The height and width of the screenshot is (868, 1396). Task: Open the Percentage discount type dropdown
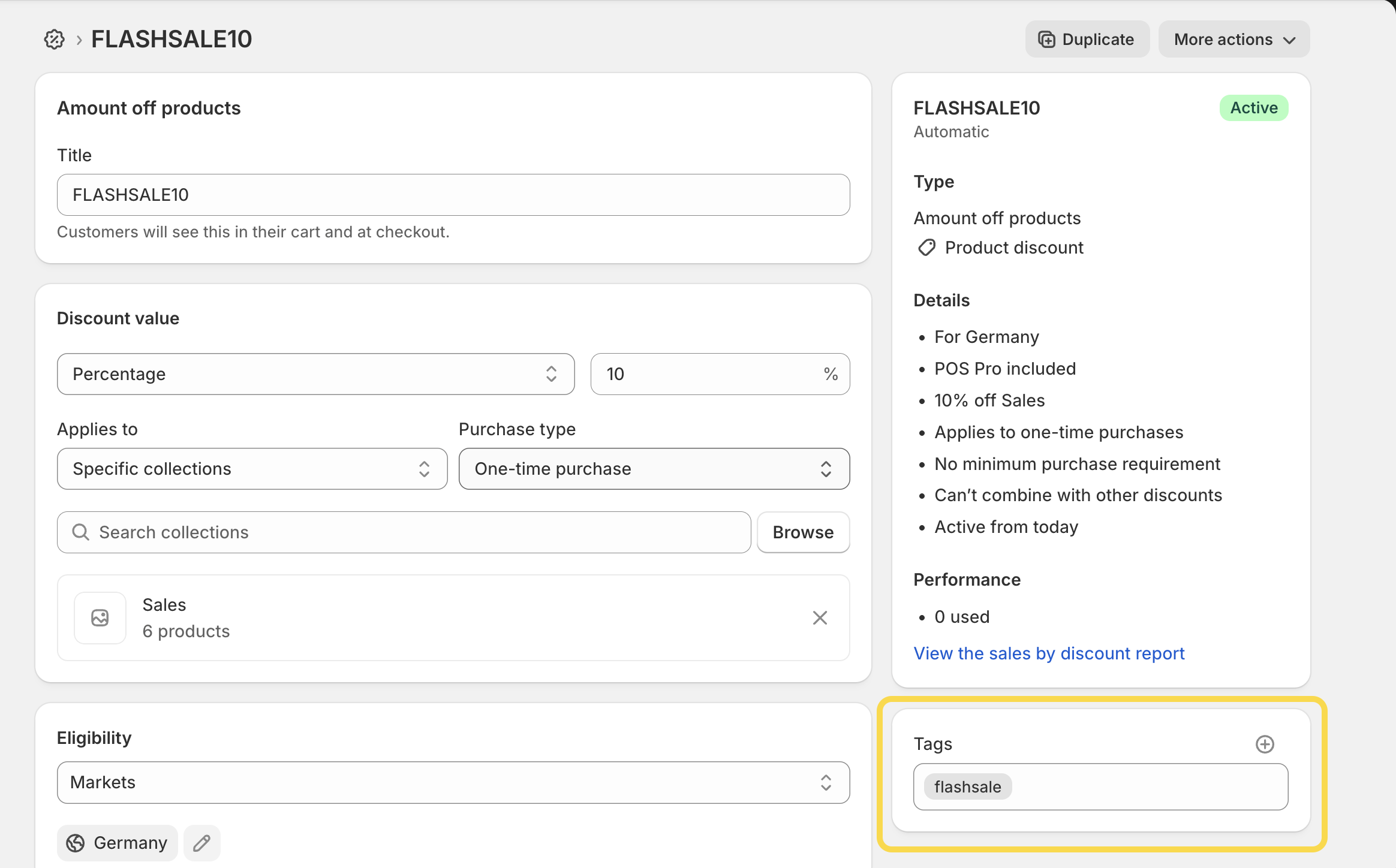(315, 374)
